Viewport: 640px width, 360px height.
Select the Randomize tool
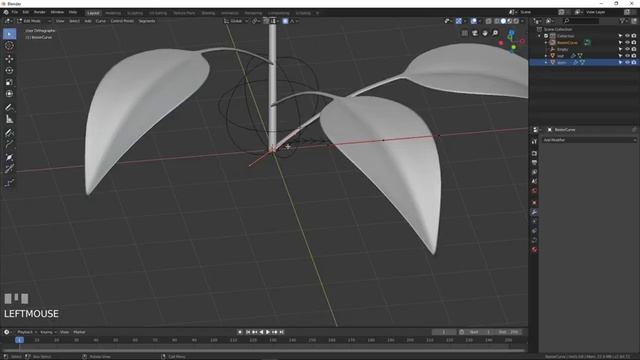coord(9,183)
